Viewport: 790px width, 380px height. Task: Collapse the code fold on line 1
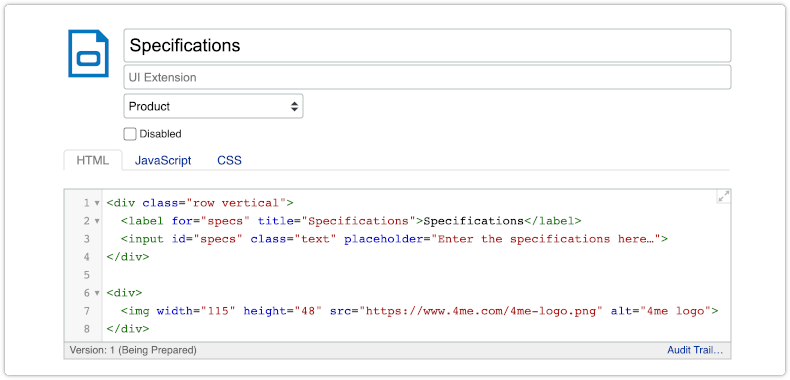(x=97, y=203)
